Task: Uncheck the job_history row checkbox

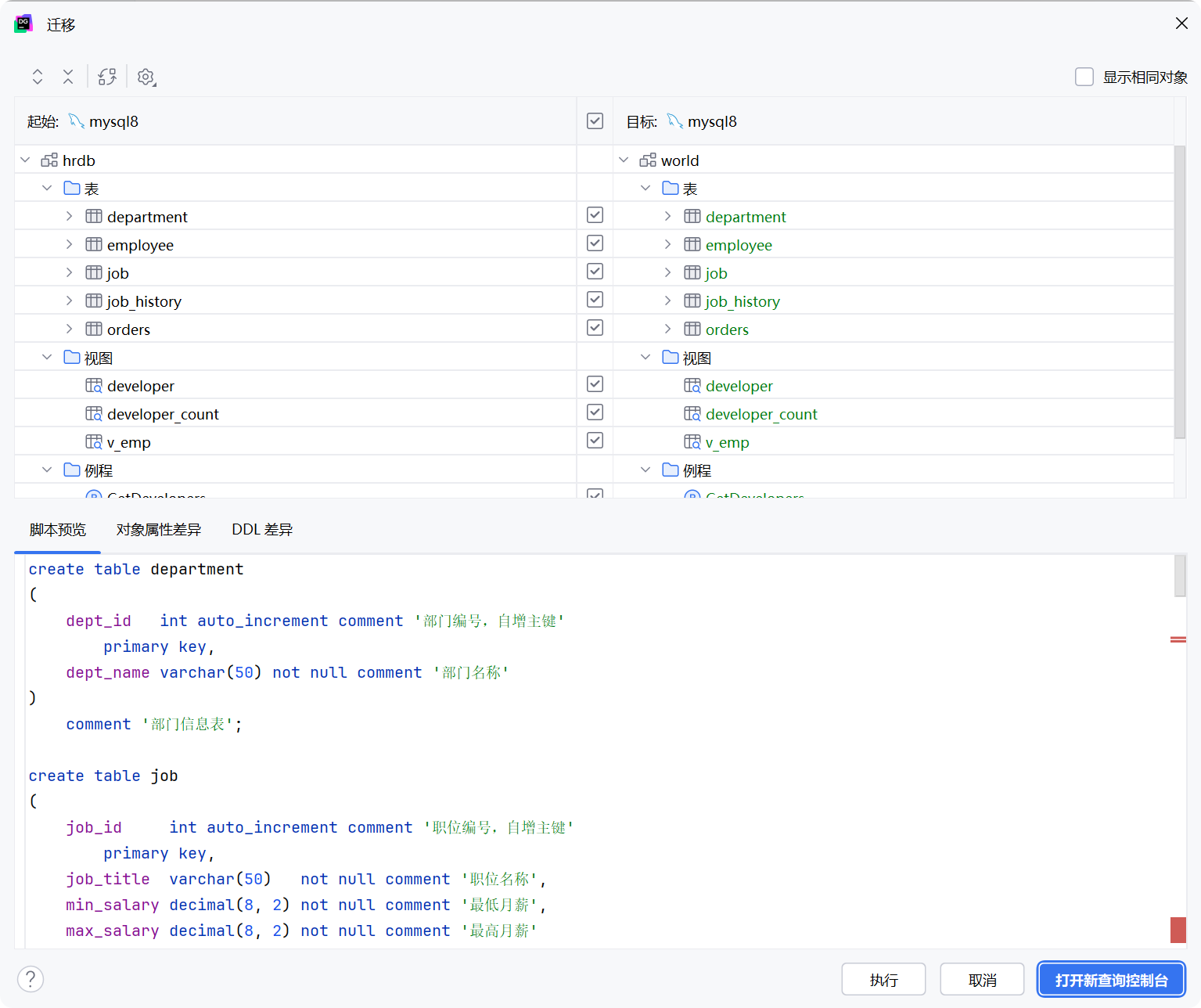Action: [x=595, y=300]
